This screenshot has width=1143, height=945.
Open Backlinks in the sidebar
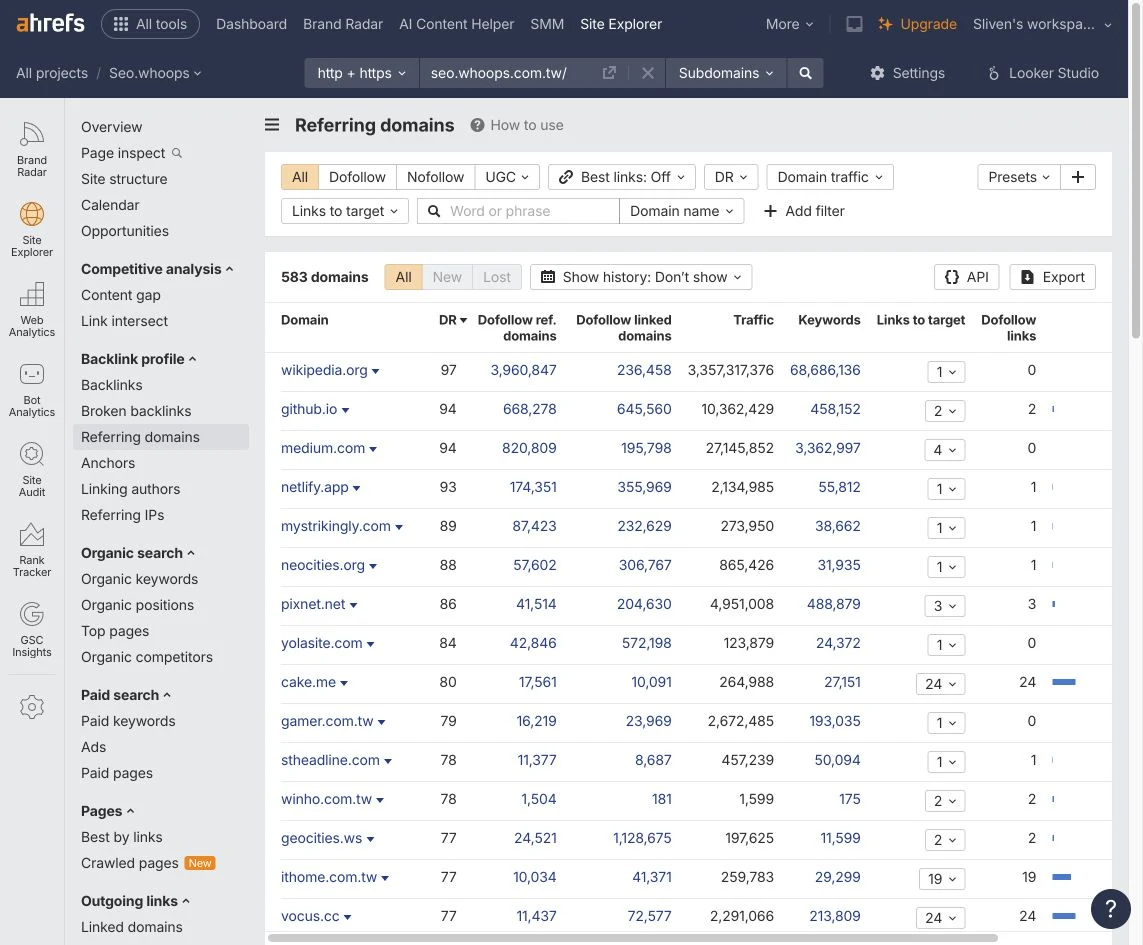(x=112, y=385)
